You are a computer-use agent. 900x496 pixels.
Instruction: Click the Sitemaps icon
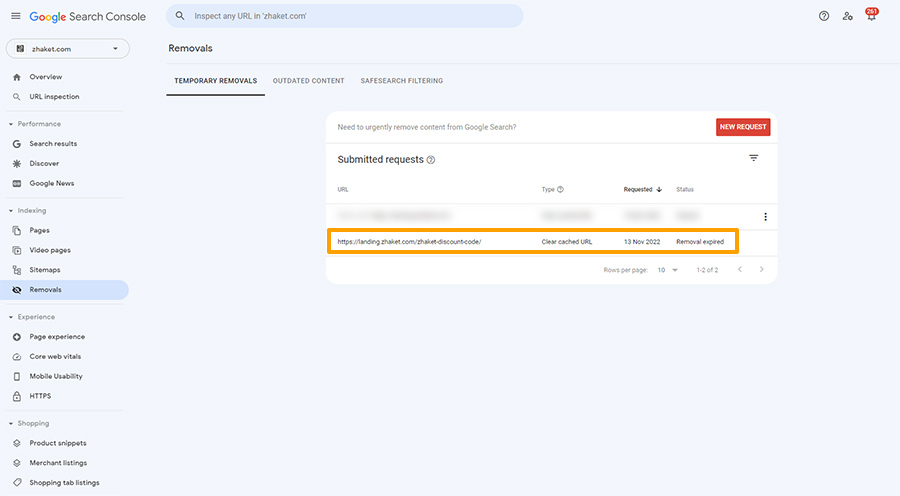(x=17, y=270)
